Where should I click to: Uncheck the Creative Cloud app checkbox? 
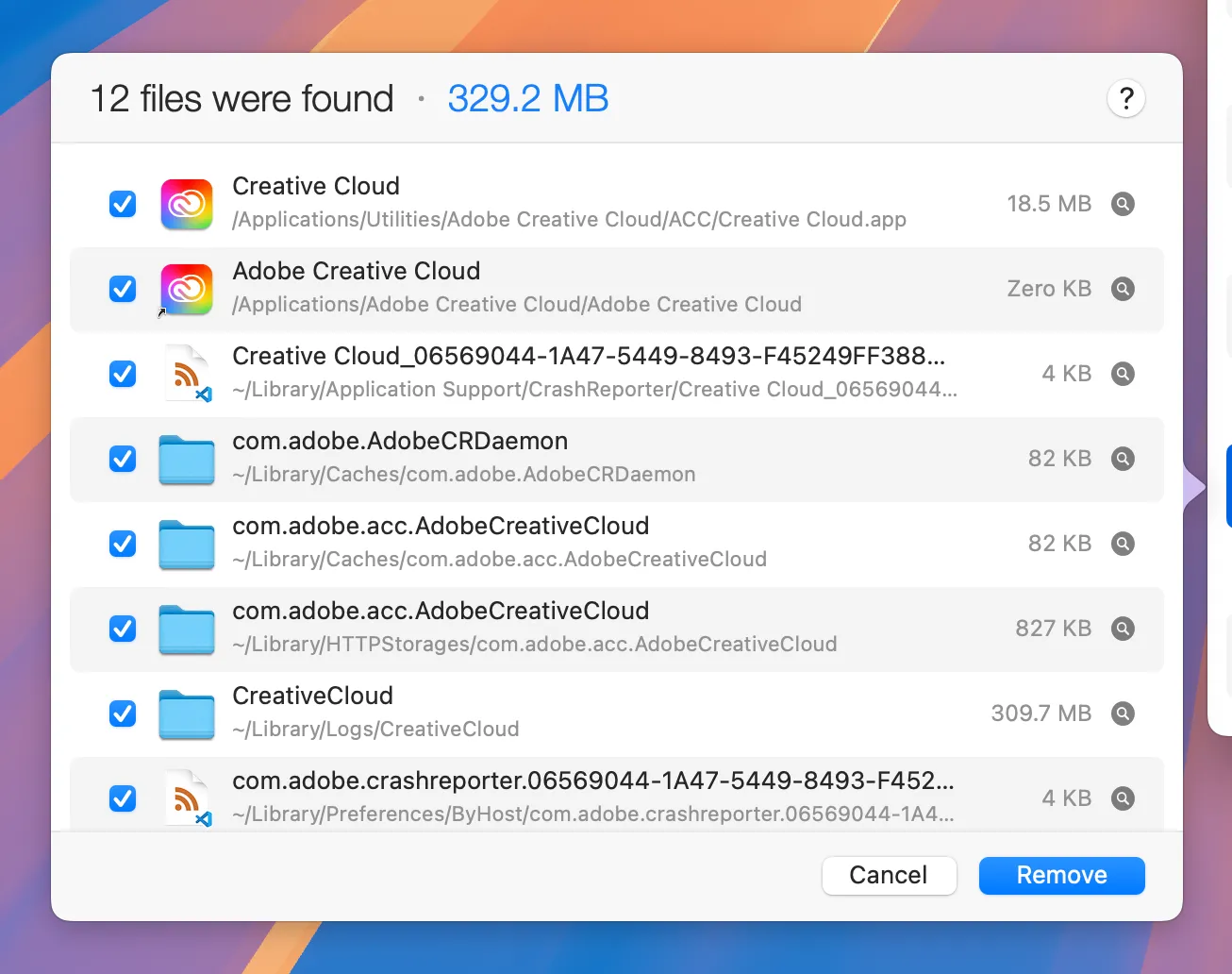point(122,204)
